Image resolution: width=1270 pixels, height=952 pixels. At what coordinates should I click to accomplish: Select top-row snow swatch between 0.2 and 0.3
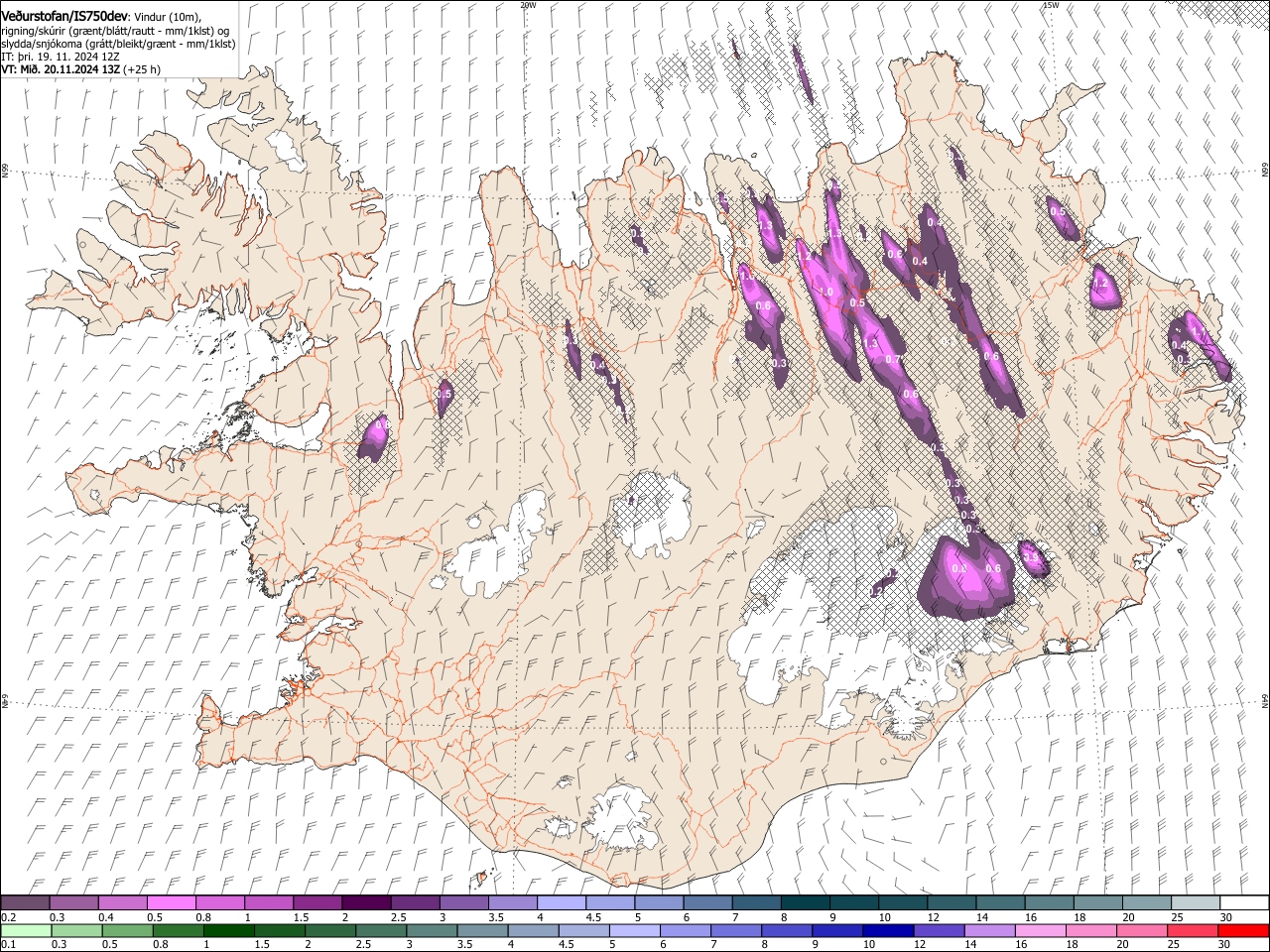pos(26,903)
